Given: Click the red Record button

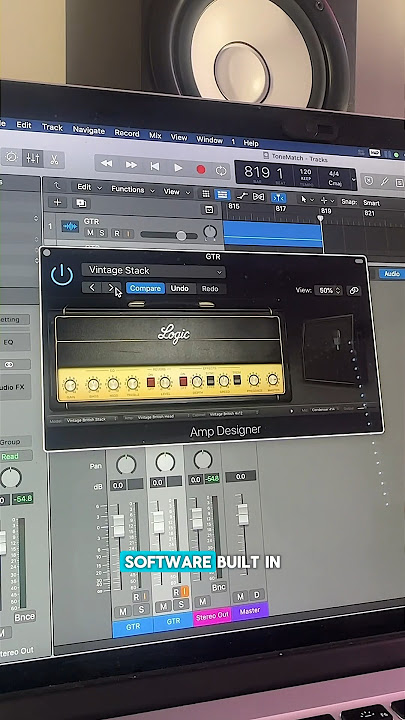Looking at the screenshot, I should click(201, 169).
